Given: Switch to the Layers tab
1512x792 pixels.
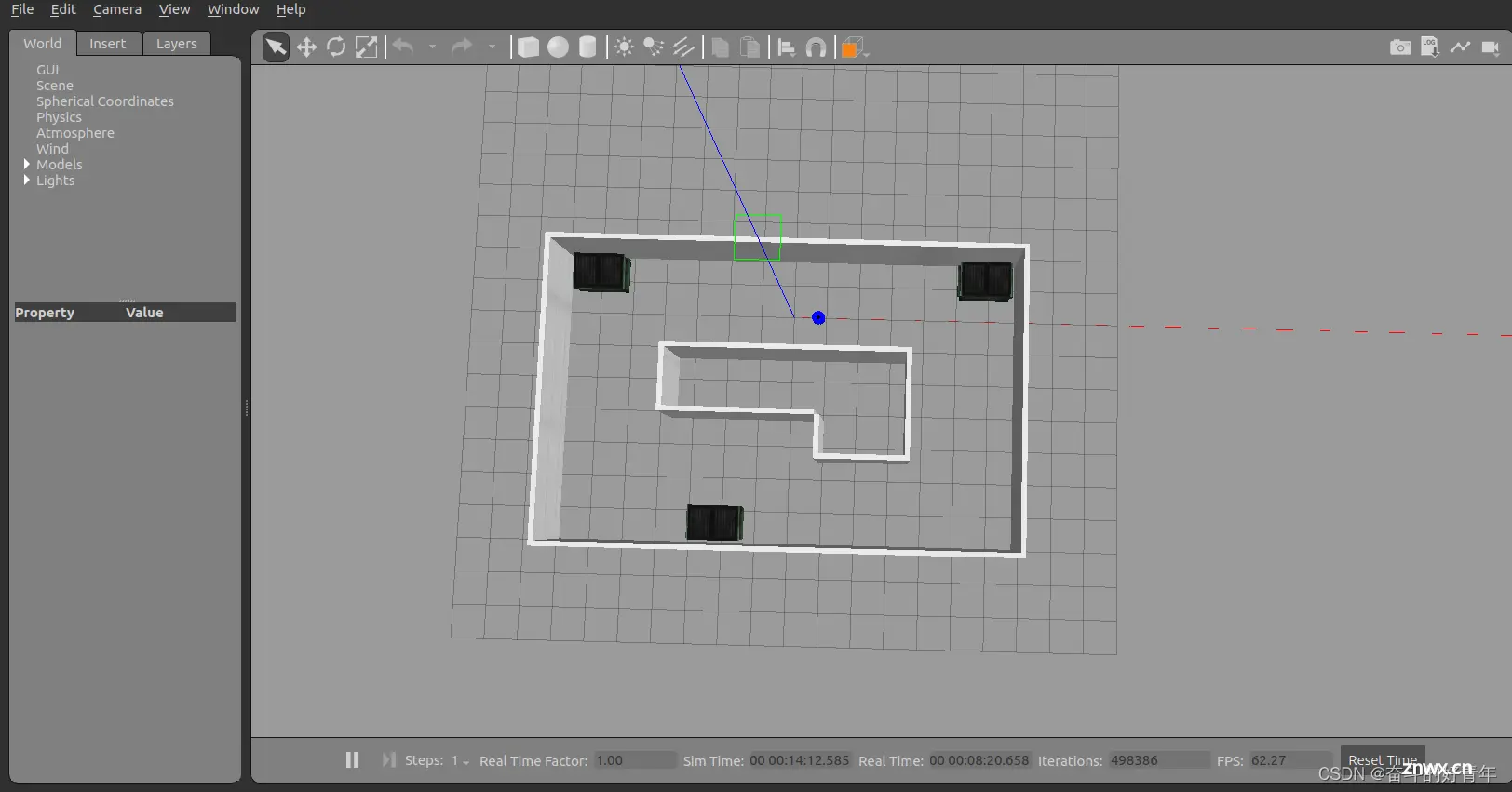Looking at the screenshot, I should pyautogui.click(x=177, y=44).
